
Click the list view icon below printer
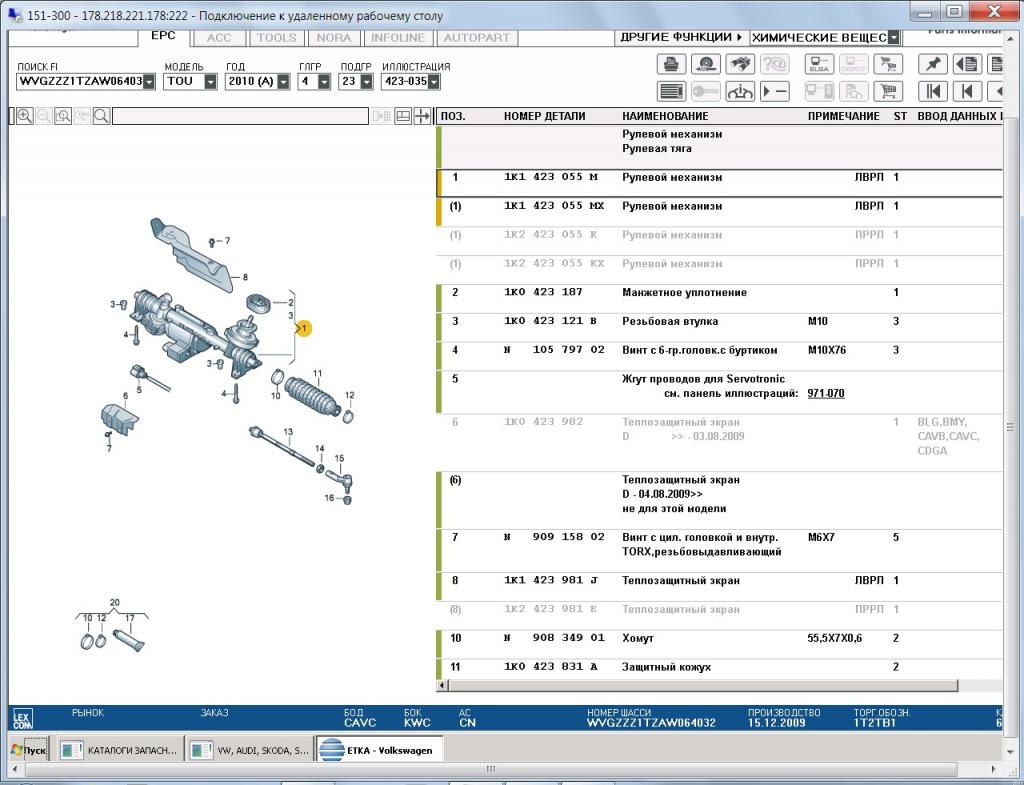671,91
